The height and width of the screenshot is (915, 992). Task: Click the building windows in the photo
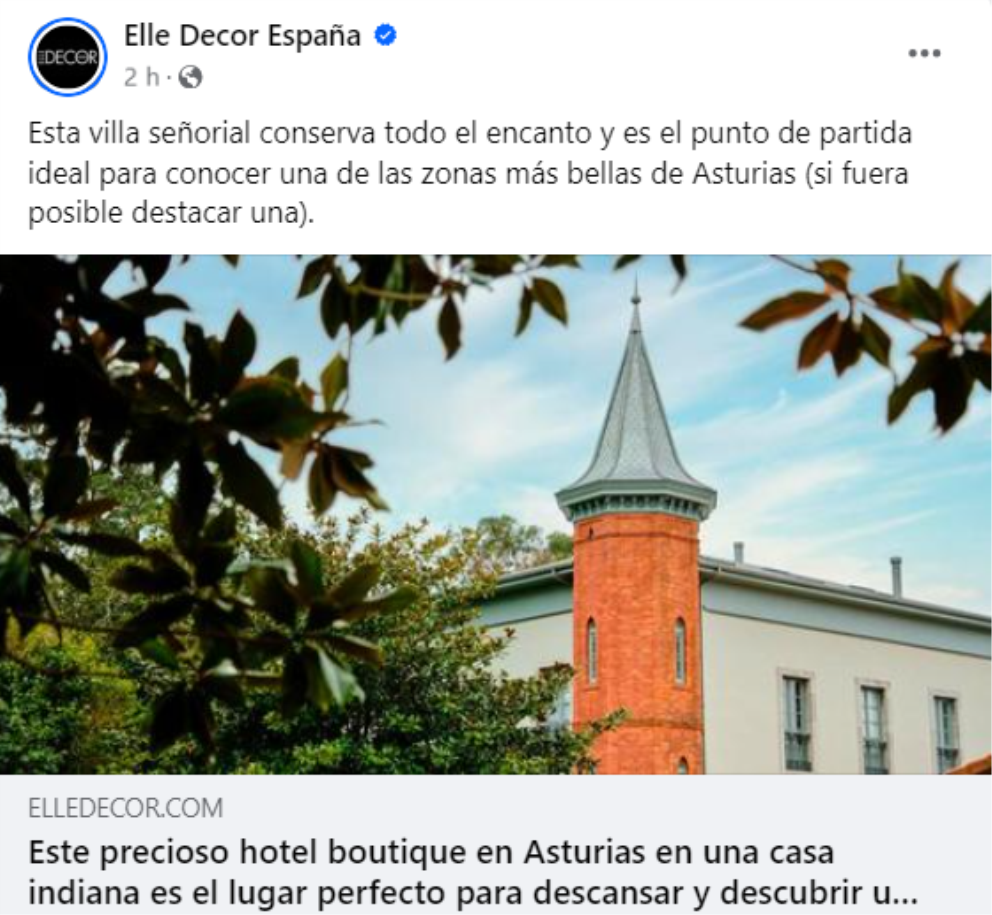pyautogui.click(x=872, y=725)
